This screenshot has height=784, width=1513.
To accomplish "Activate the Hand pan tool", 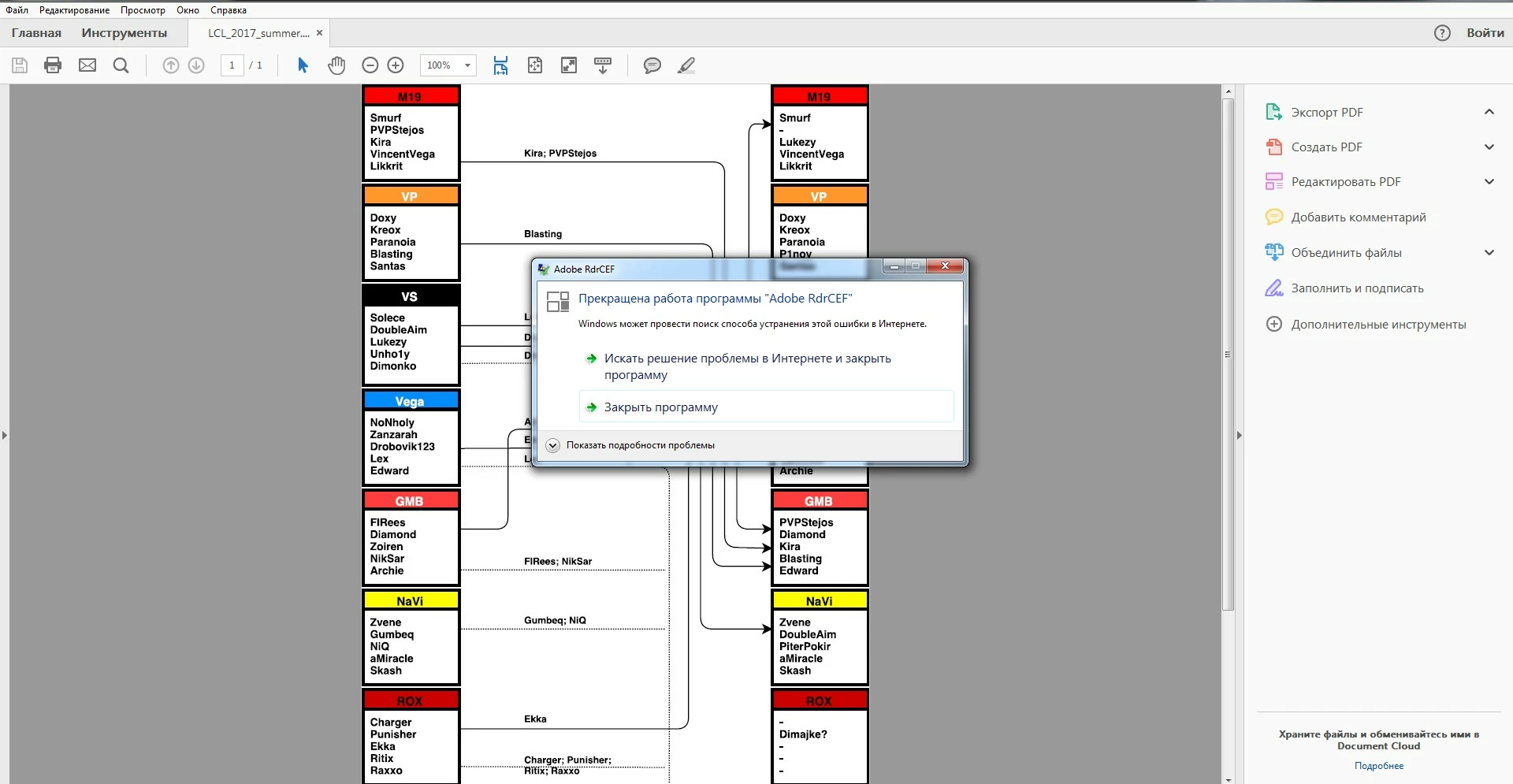I will 336,65.
